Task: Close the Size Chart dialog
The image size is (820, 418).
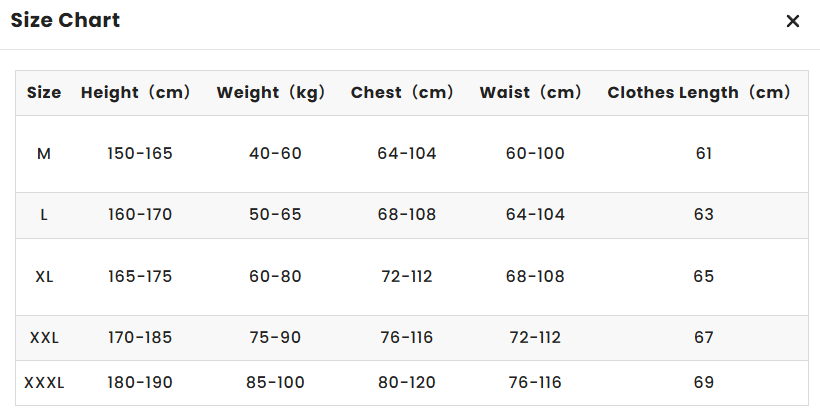Action: tap(793, 21)
